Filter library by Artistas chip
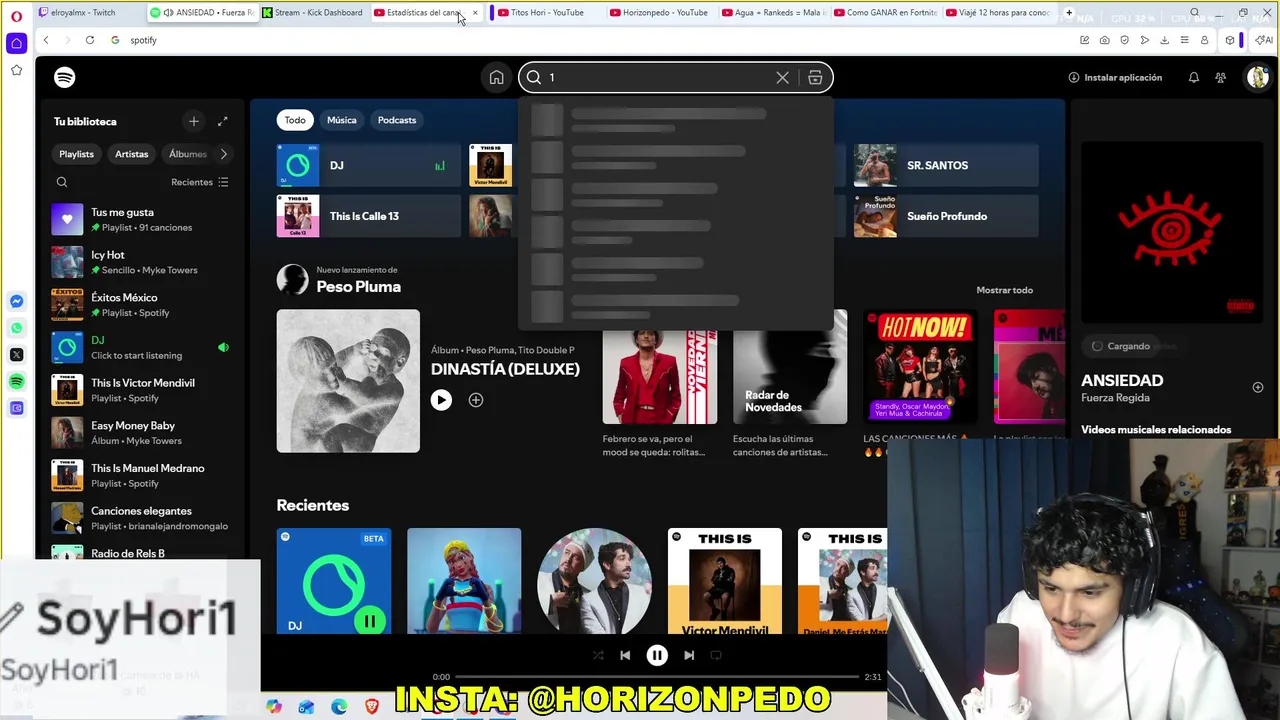This screenshot has height=720, width=1280. (131, 154)
